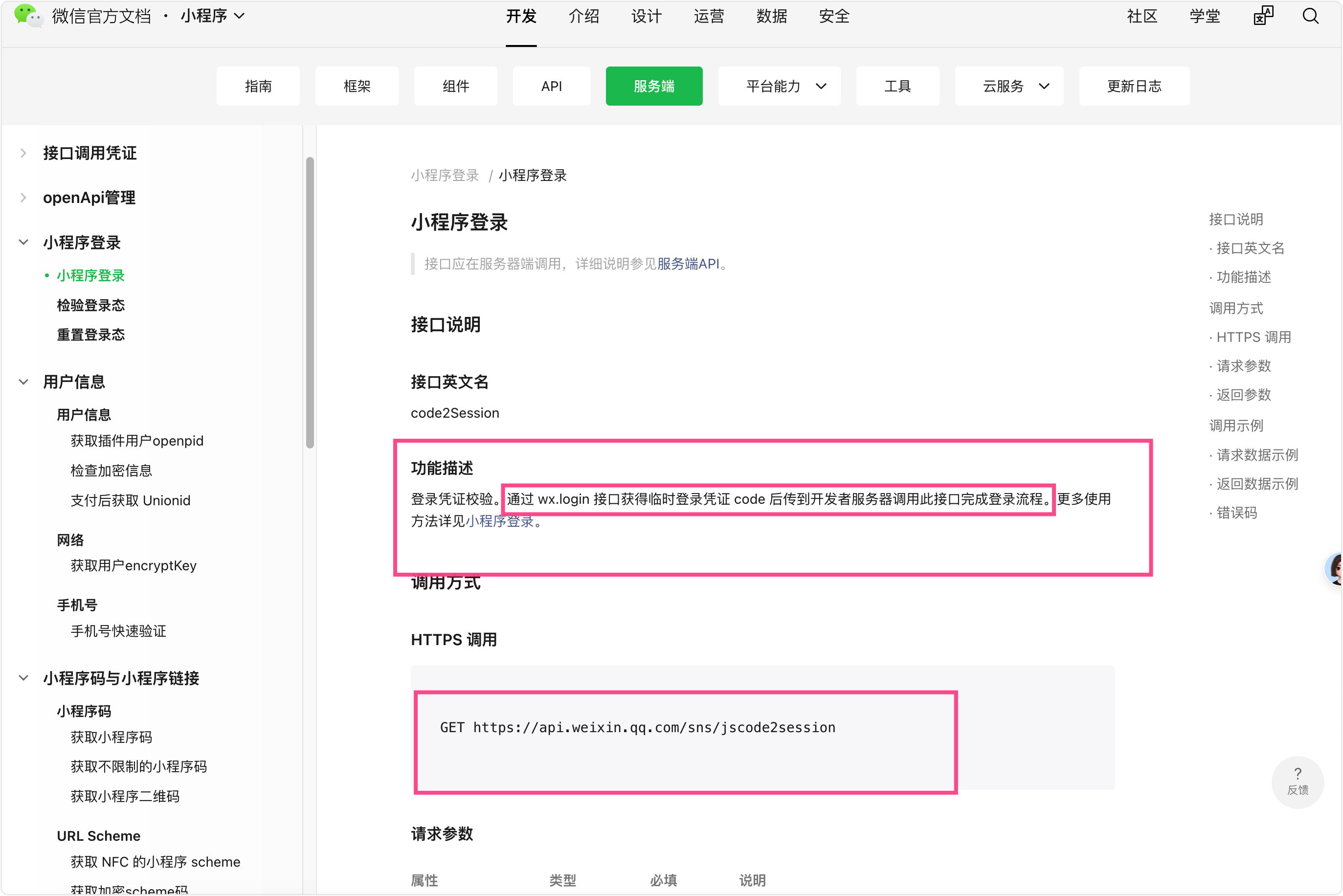Click the 小程序登录 link in description

pos(499,521)
